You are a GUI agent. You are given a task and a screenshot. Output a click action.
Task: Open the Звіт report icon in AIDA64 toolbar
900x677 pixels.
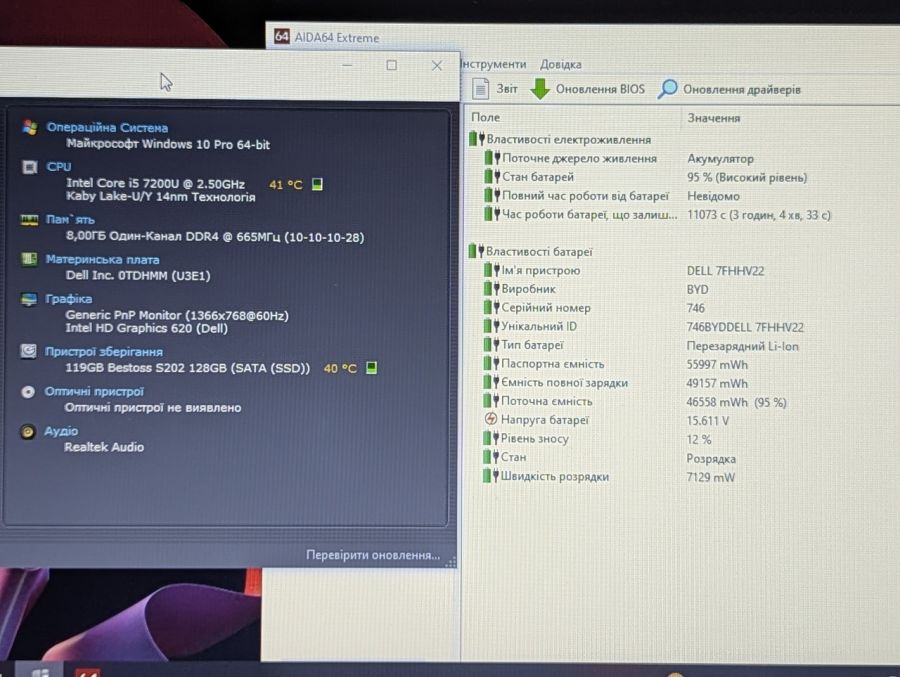[x=480, y=89]
